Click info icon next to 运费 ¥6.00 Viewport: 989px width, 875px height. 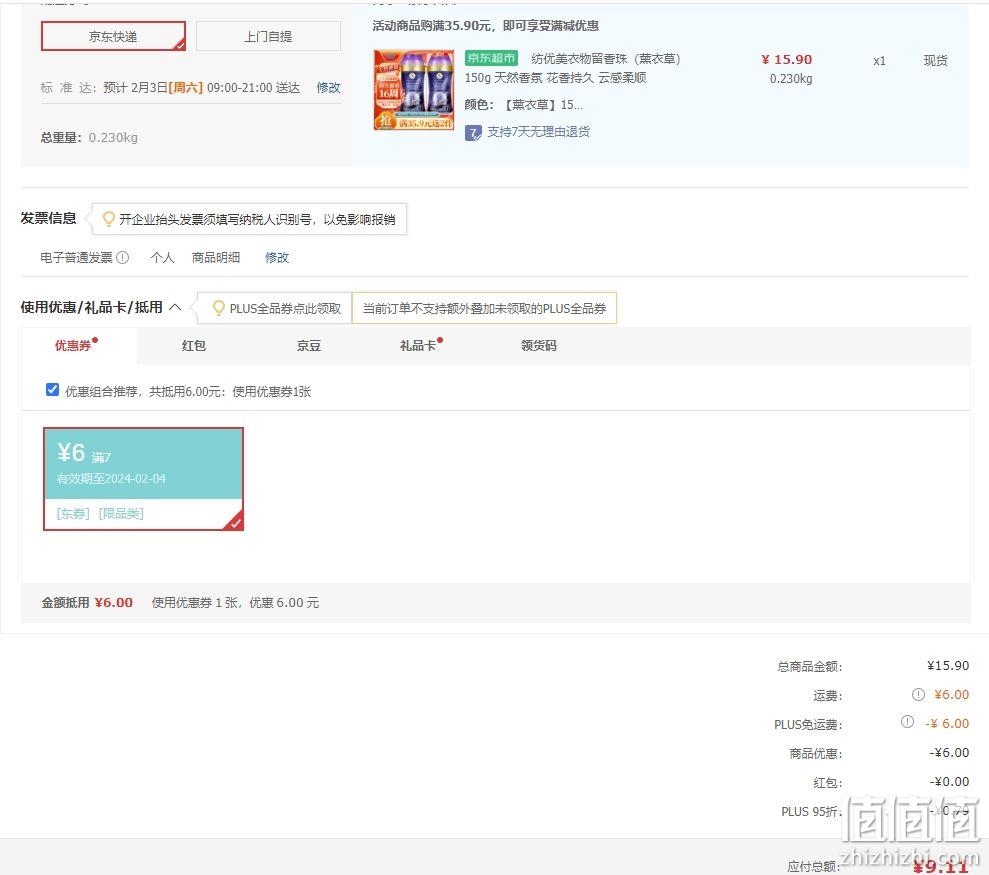click(918, 695)
